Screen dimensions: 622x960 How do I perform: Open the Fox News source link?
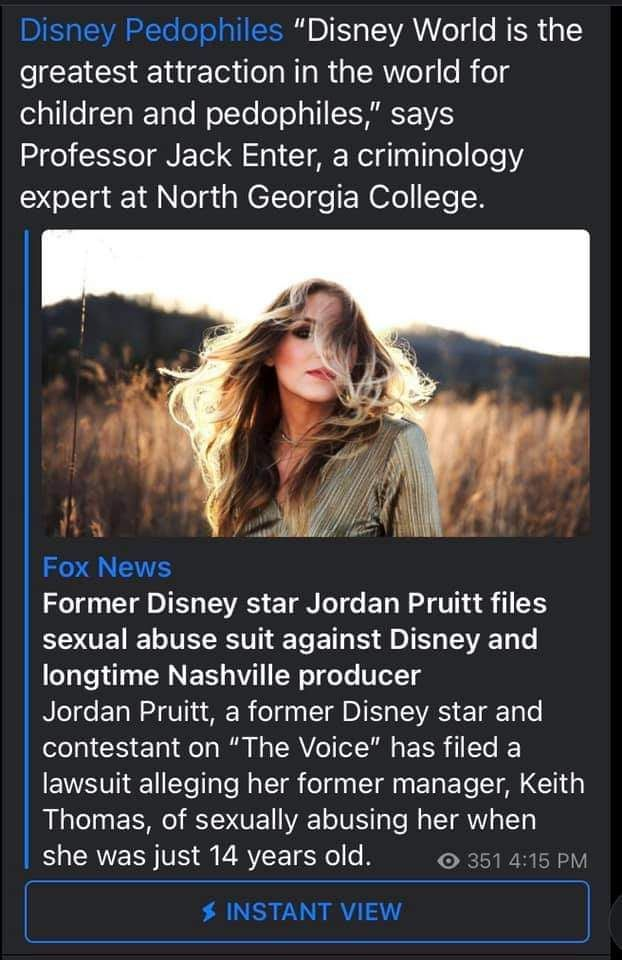(106, 567)
